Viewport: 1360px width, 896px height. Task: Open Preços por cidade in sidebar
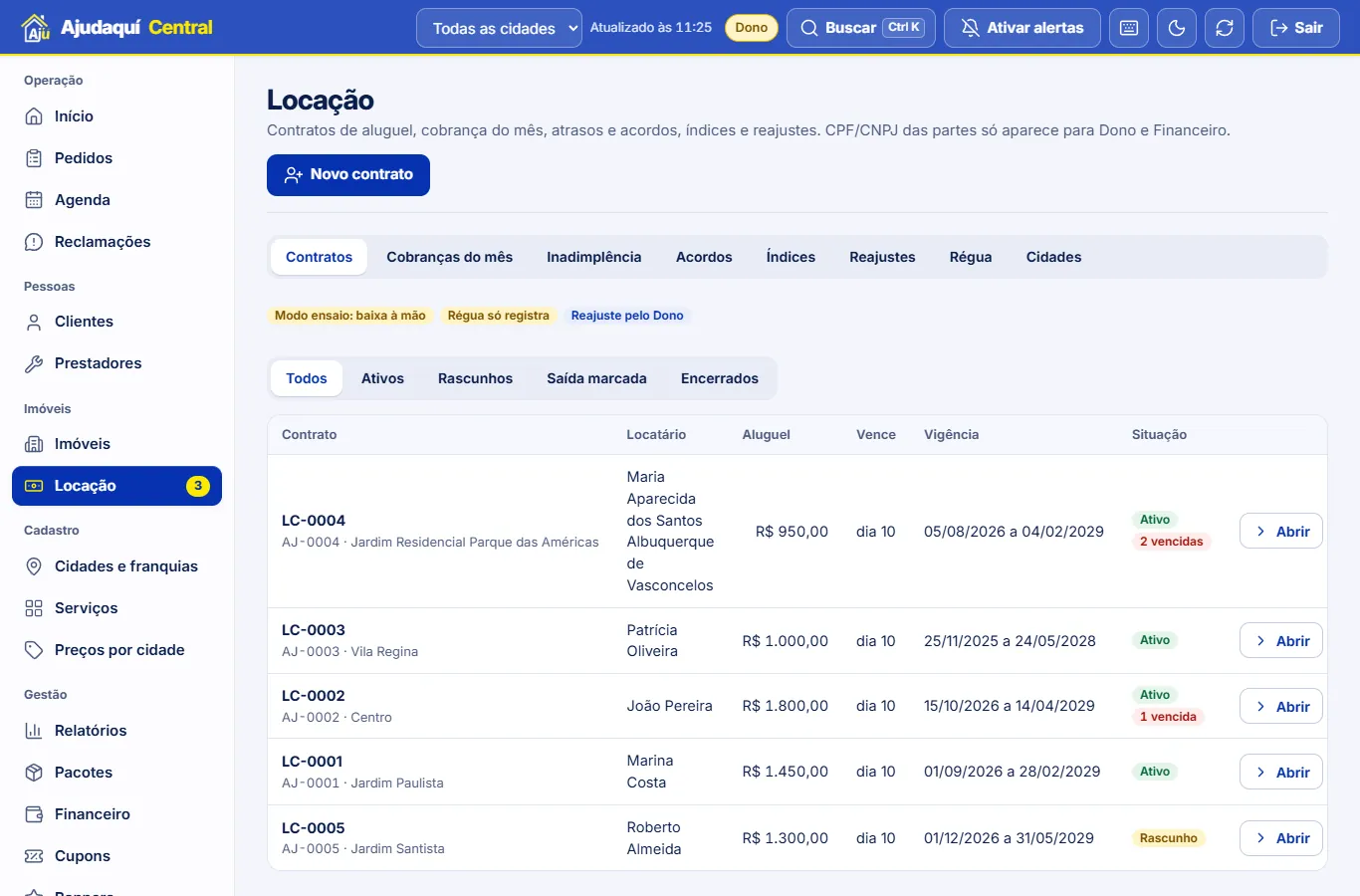117,650
